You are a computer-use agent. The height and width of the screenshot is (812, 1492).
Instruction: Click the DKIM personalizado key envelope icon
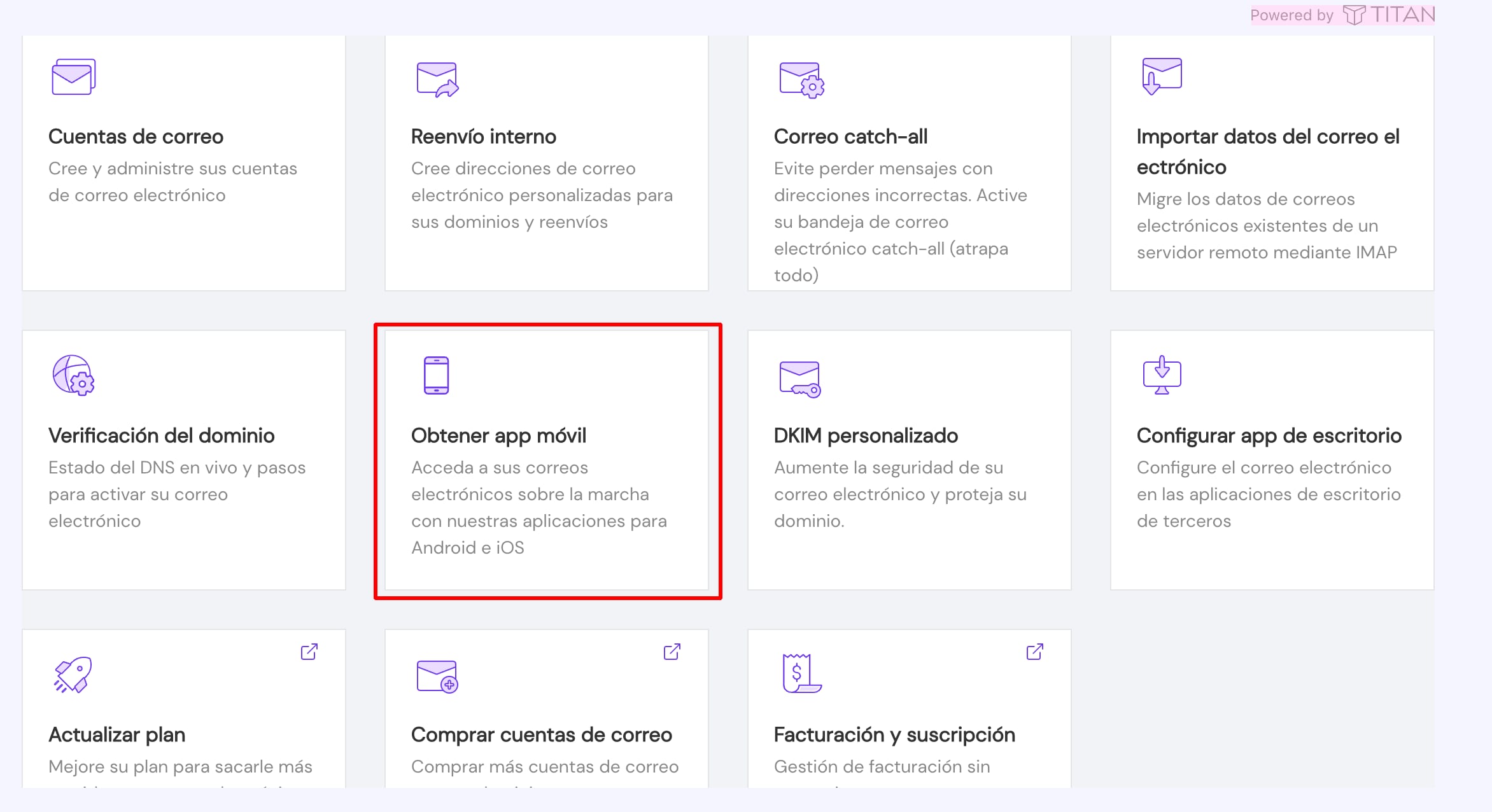(x=800, y=379)
